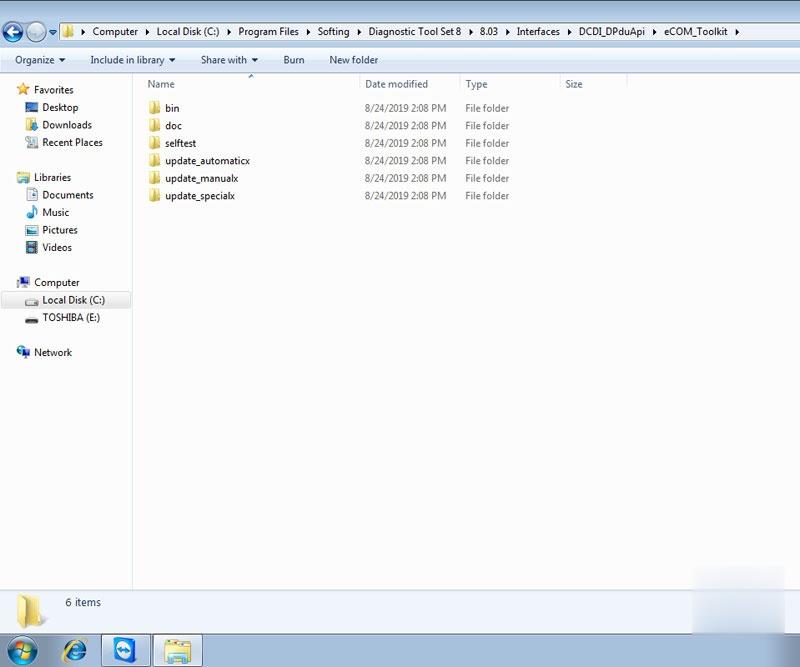Expand the Include in library dropdown

(132, 60)
